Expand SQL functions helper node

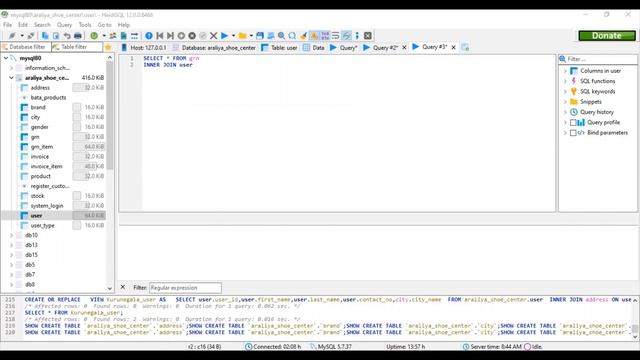point(565,81)
